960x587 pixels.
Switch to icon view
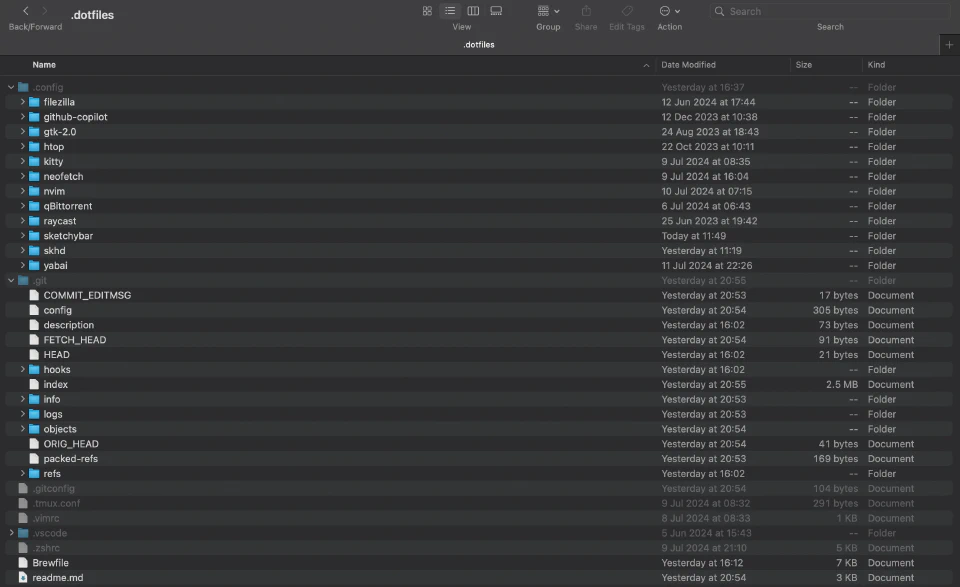pyautogui.click(x=427, y=11)
